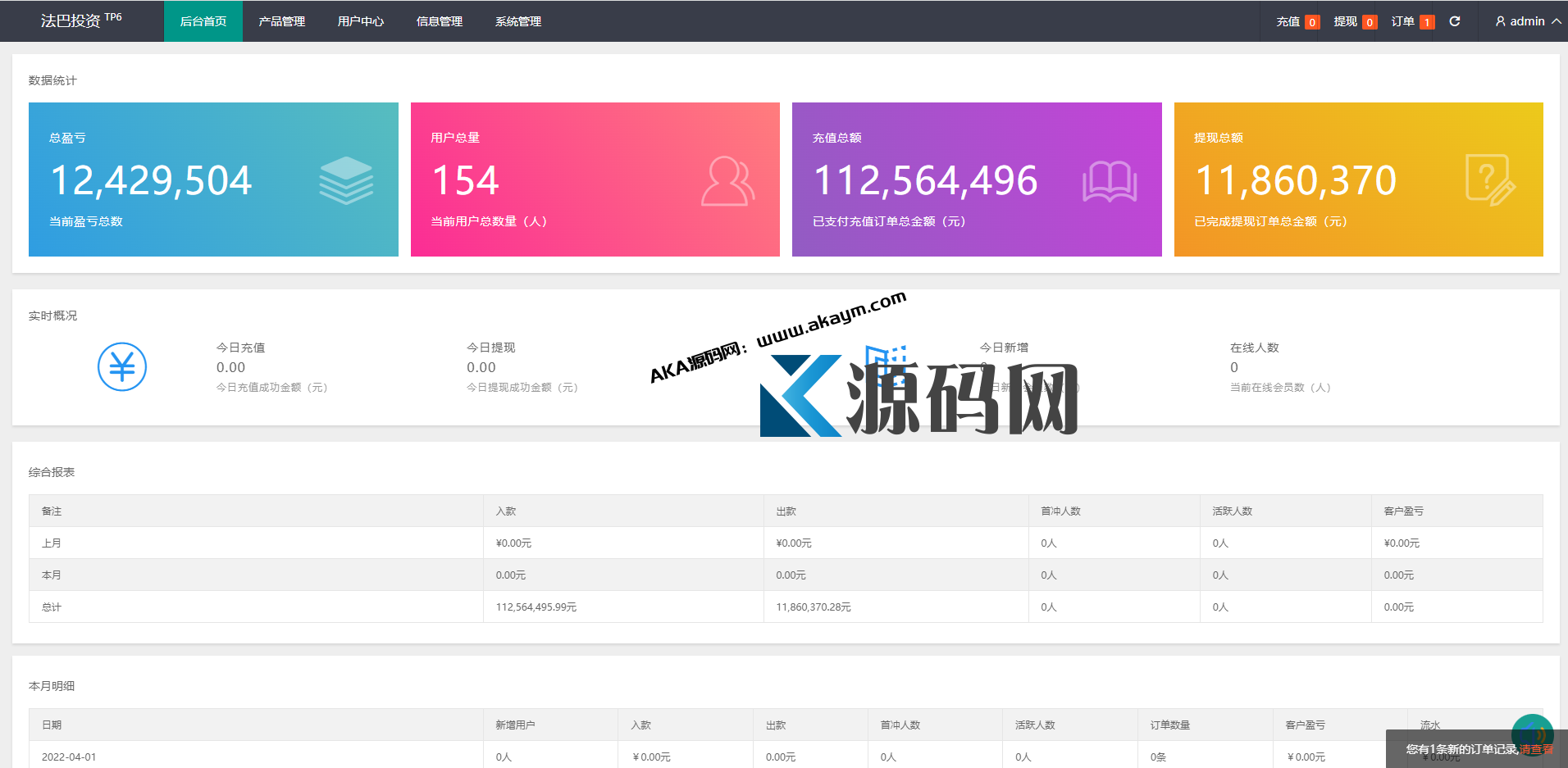Click the green floating round icon

[x=1532, y=734]
